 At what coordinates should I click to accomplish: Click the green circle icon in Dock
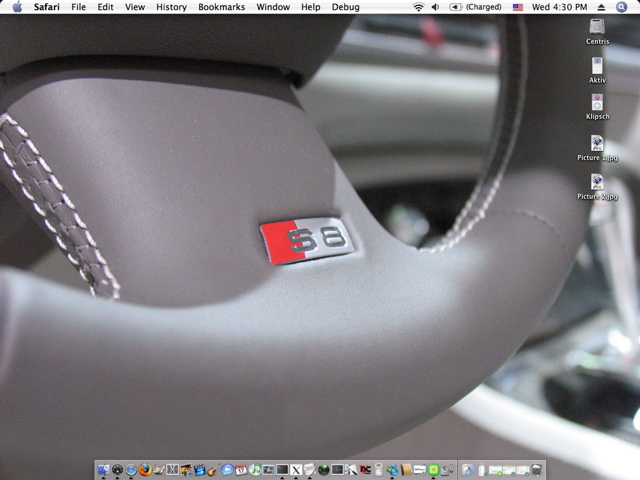point(433,470)
